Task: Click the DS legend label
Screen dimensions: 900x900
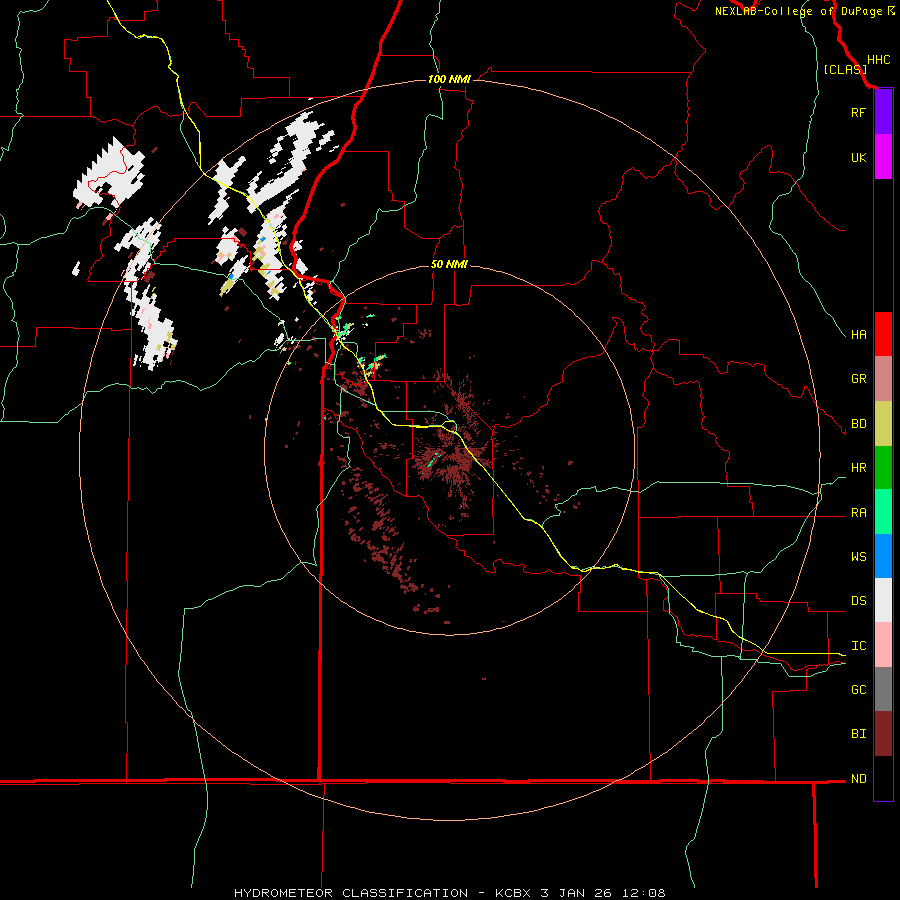Action: pos(858,601)
